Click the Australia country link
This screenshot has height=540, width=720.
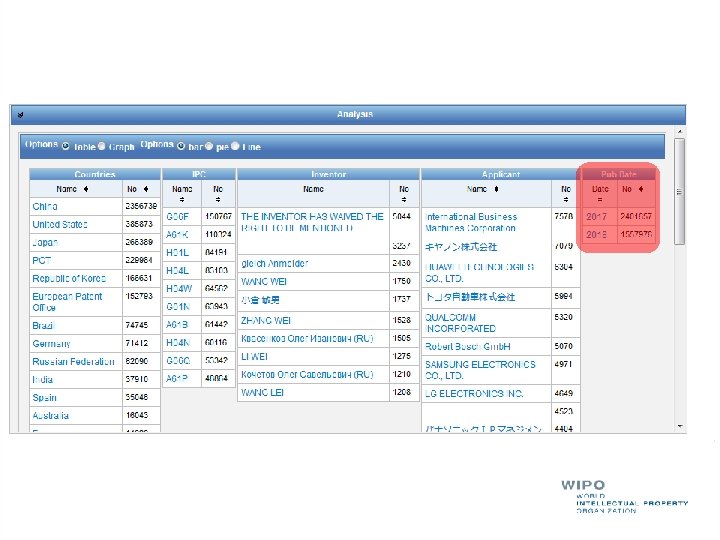click(x=51, y=416)
